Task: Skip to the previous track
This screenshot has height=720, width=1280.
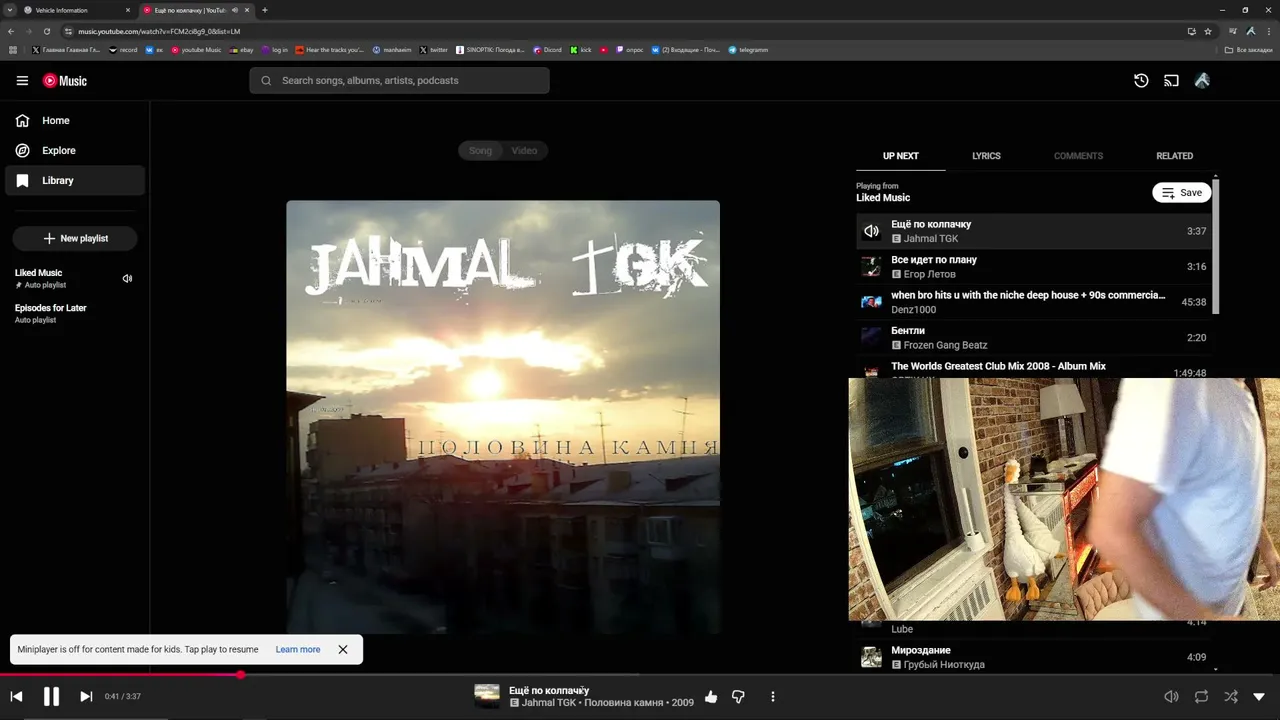Action: 16,696
